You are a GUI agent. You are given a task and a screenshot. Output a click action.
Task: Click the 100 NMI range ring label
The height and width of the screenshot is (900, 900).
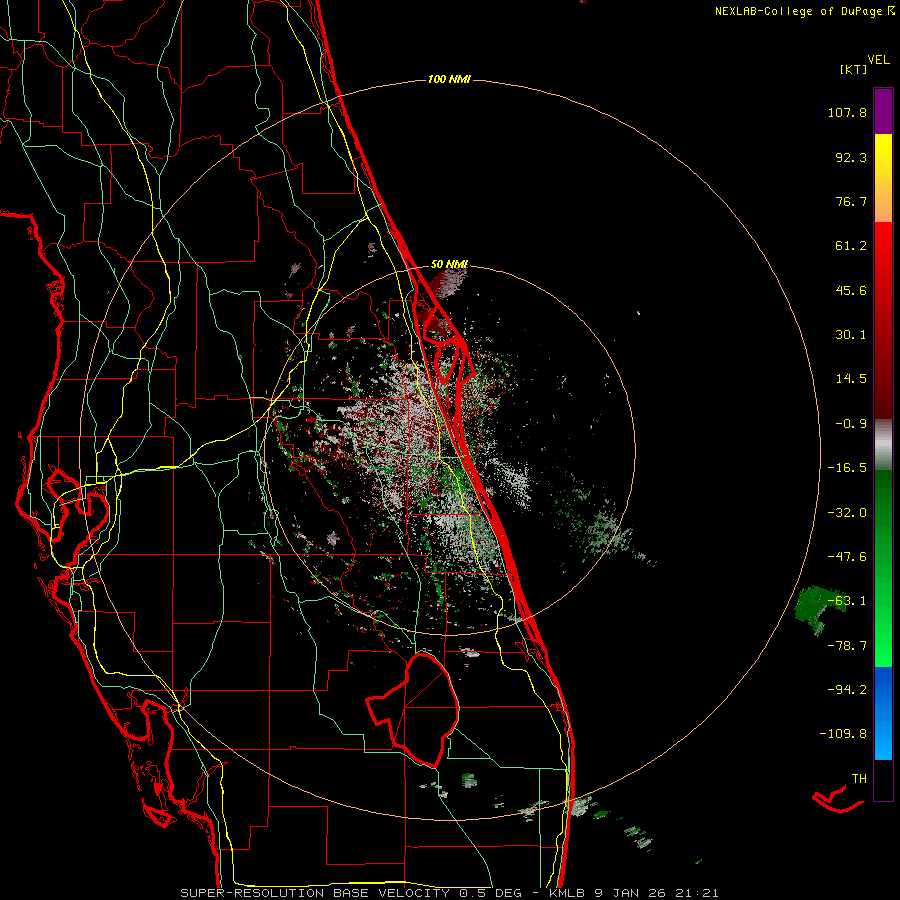point(449,79)
